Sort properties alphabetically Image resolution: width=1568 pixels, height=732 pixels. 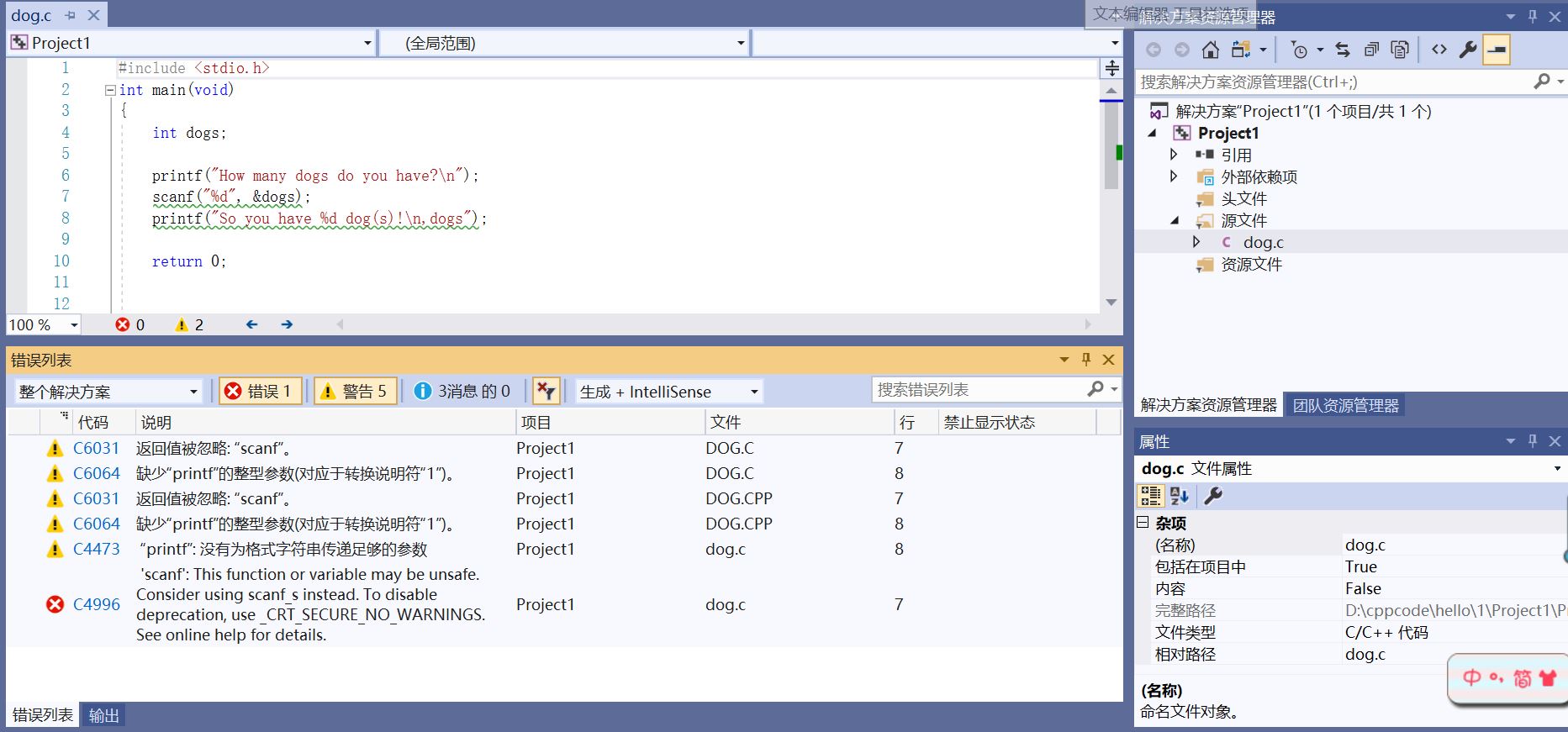point(1179,496)
